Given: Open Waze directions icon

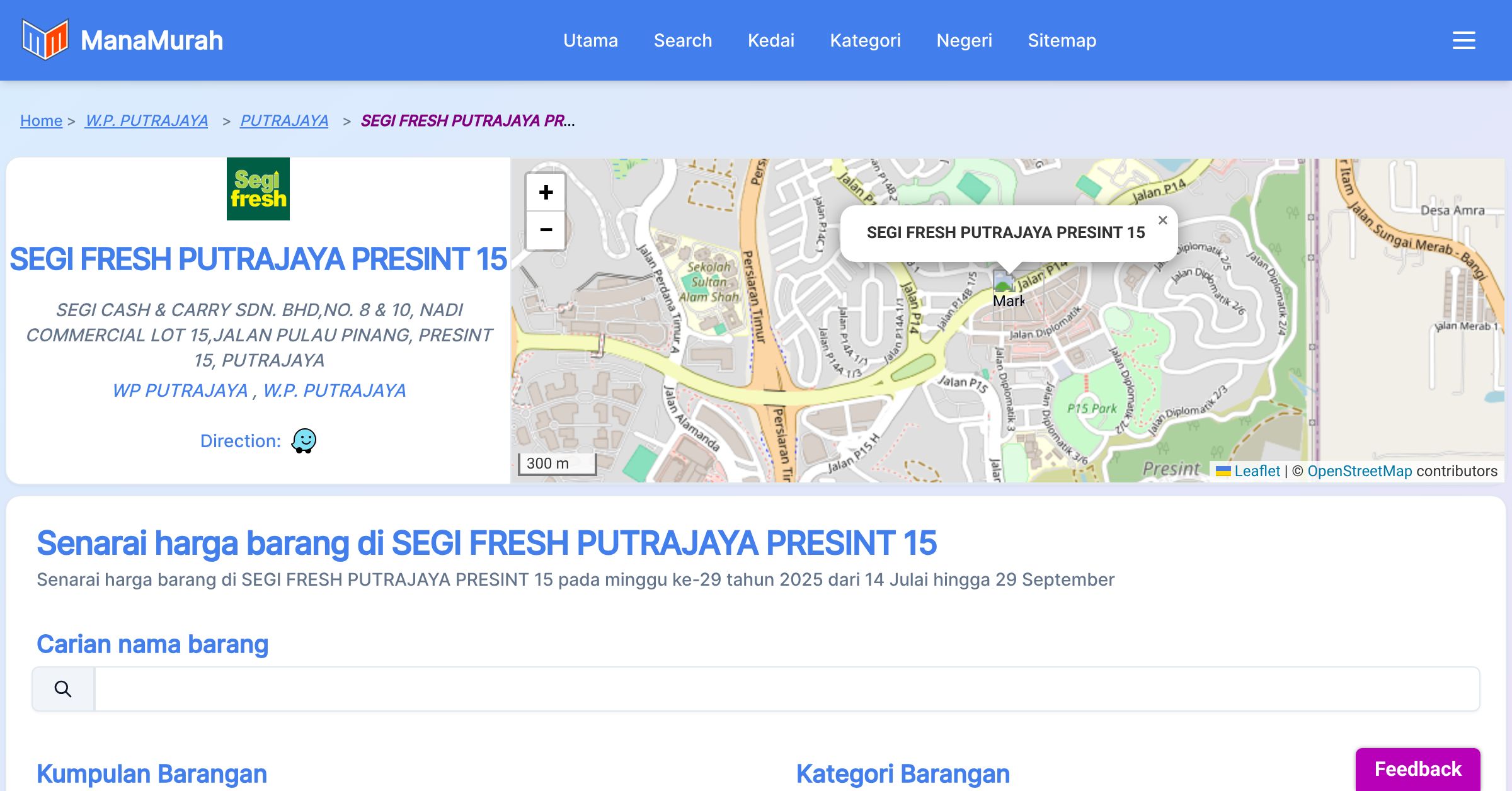Looking at the screenshot, I should [x=304, y=441].
